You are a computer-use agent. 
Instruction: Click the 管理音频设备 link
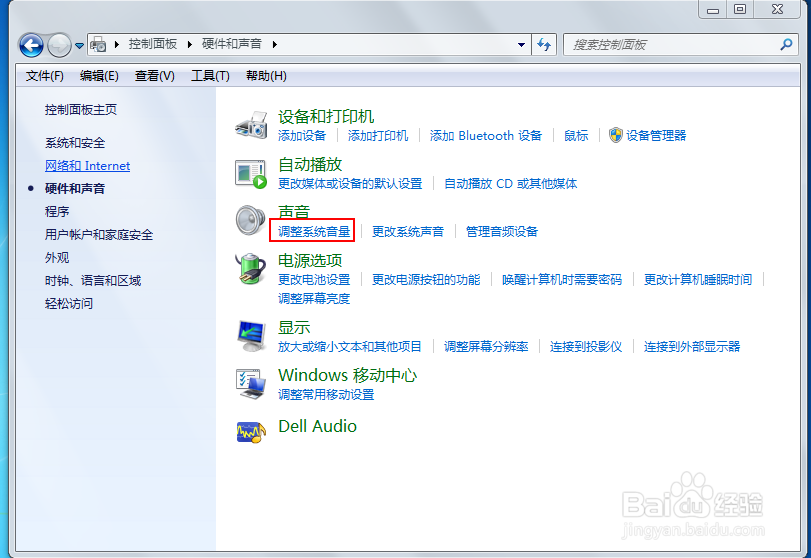pyautogui.click(x=502, y=231)
